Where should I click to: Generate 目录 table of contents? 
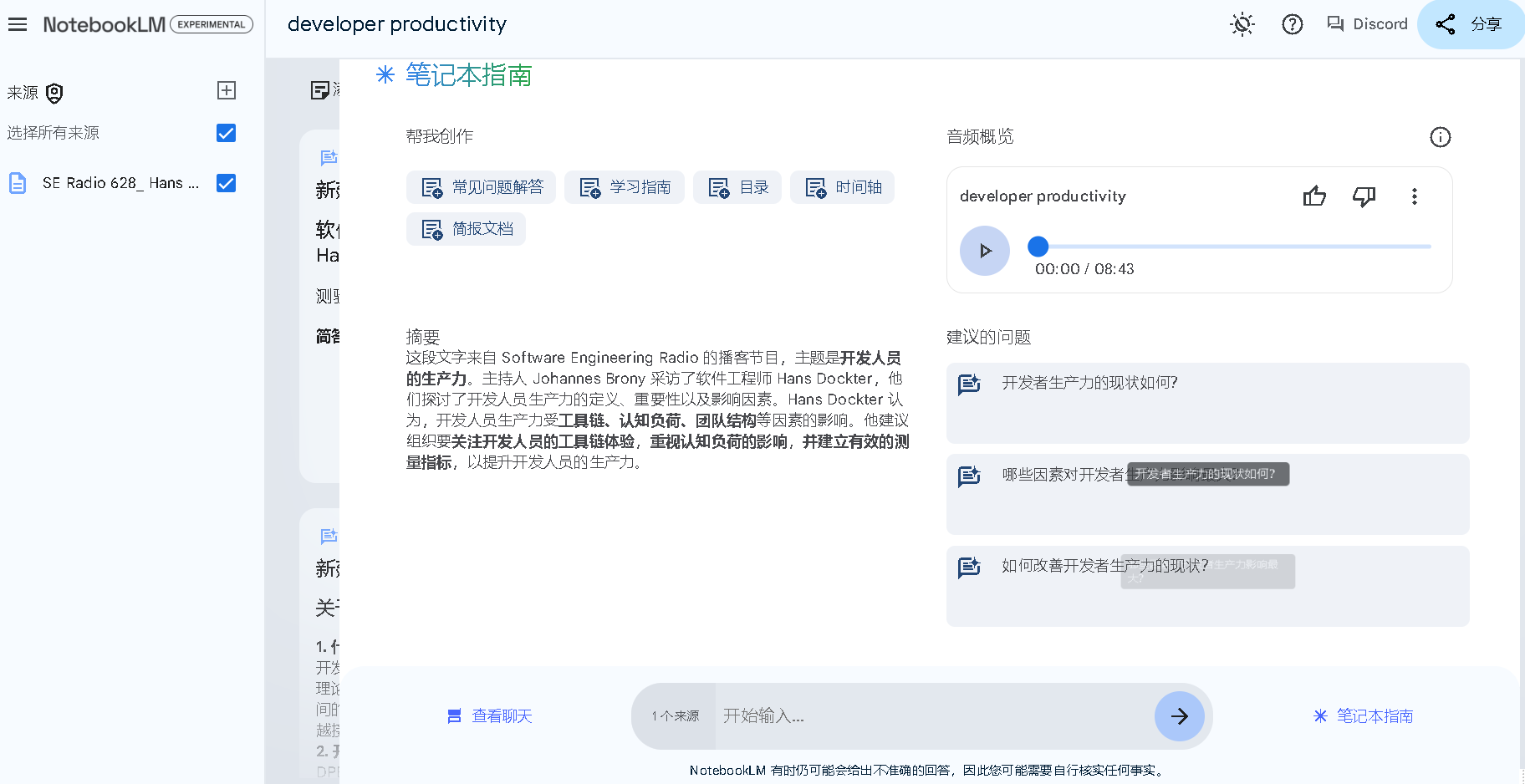[x=737, y=187]
